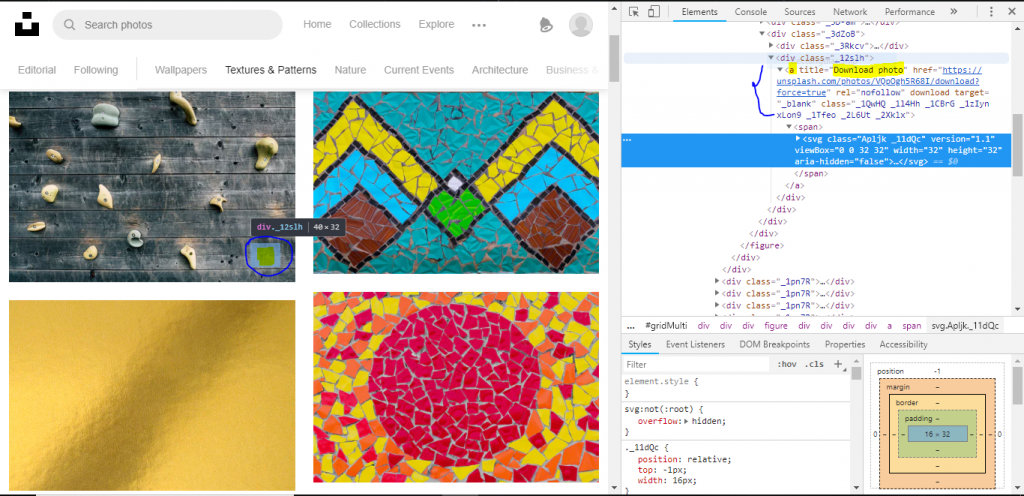The height and width of the screenshot is (496, 1024).
Task: Open the Performance tab
Action: coord(910,12)
